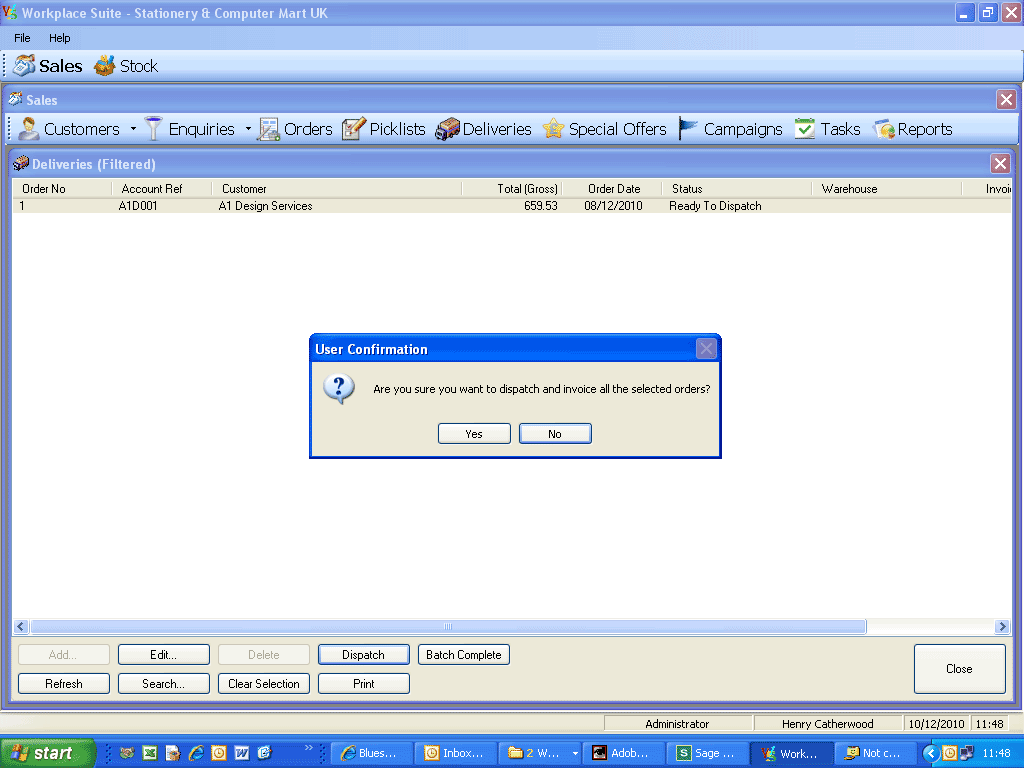Click the Deliveries truck icon
Image resolution: width=1024 pixels, height=768 pixels.
[447, 129]
